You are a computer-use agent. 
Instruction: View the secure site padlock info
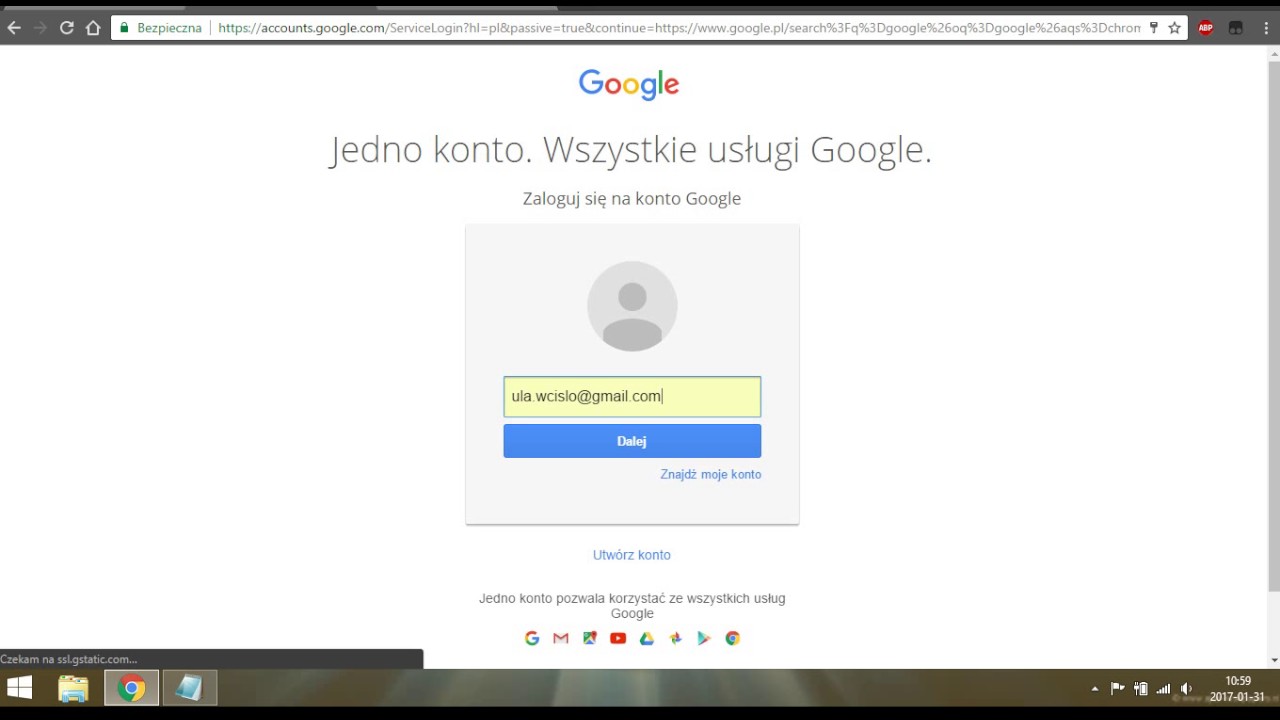pos(123,28)
